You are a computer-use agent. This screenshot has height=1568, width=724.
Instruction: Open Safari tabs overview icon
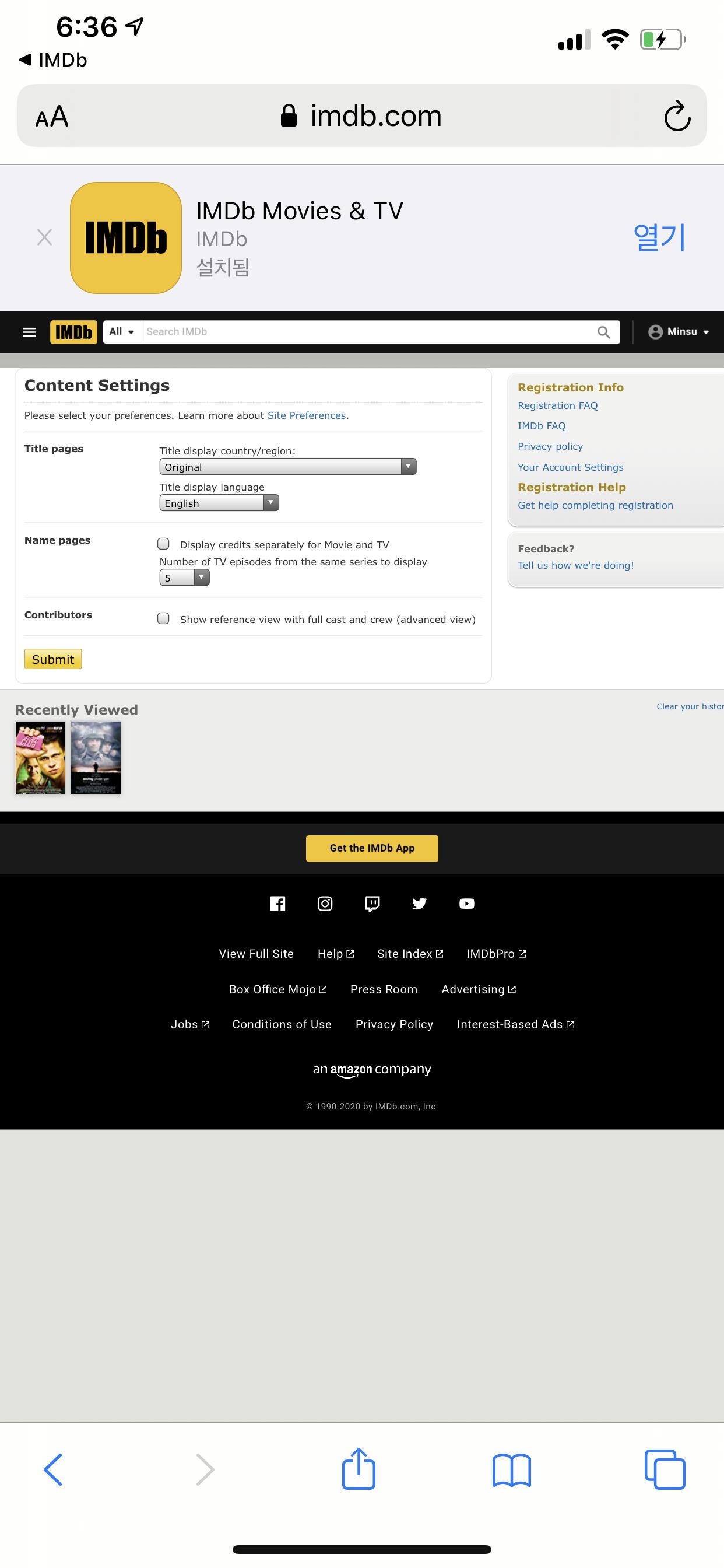click(x=665, y=1469)
